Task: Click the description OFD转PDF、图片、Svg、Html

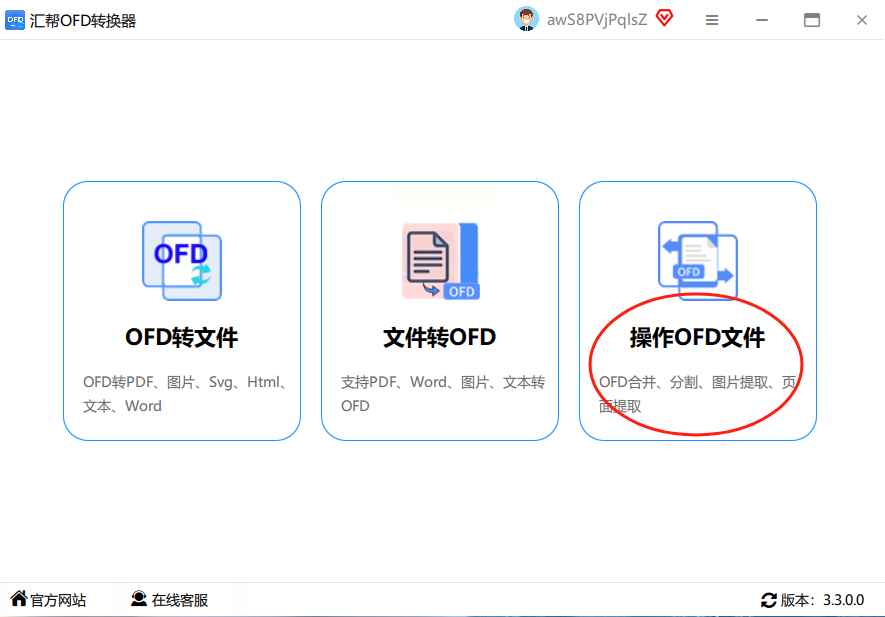Action: pos(185,394)
